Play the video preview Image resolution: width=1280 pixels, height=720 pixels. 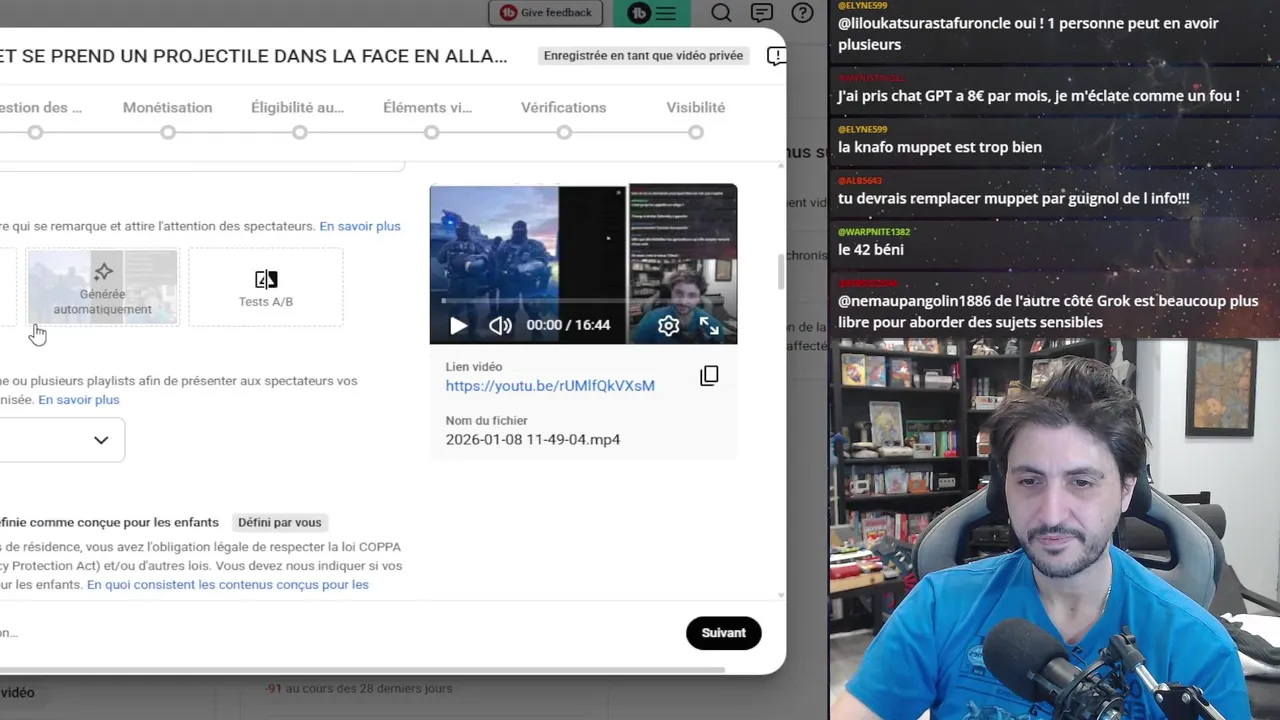click(x=458, y=325)
